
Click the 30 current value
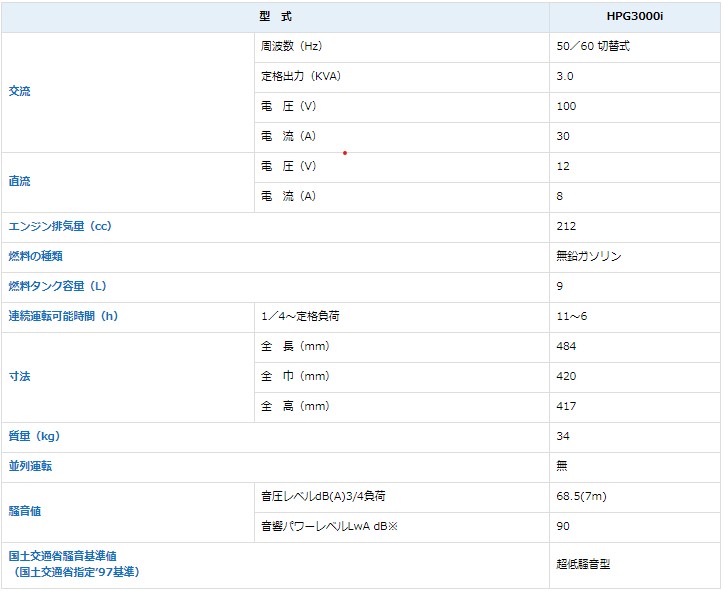pyautogui.click(x=563, y=136)
